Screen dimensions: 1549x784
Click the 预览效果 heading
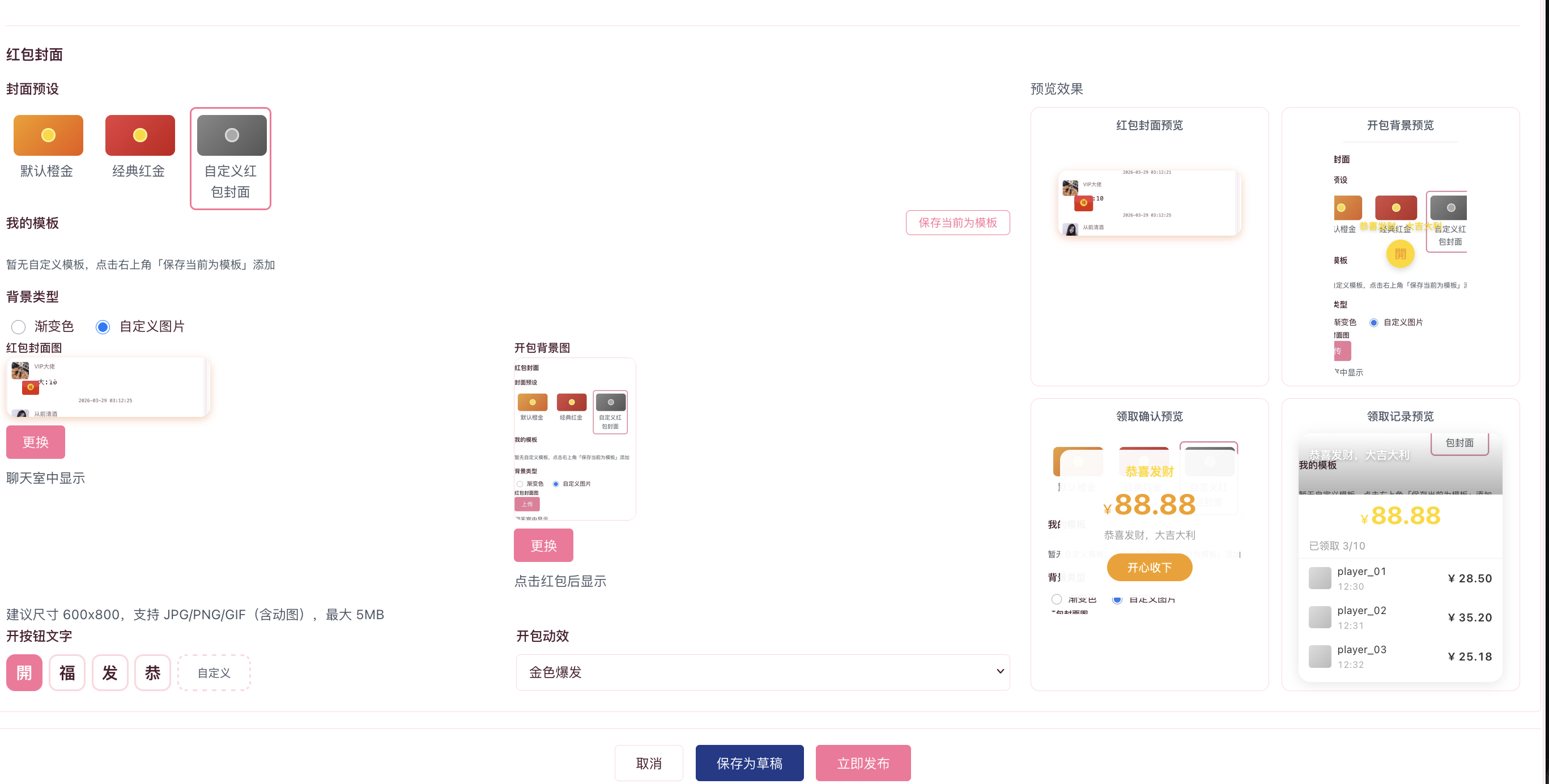coord(1057,89)
